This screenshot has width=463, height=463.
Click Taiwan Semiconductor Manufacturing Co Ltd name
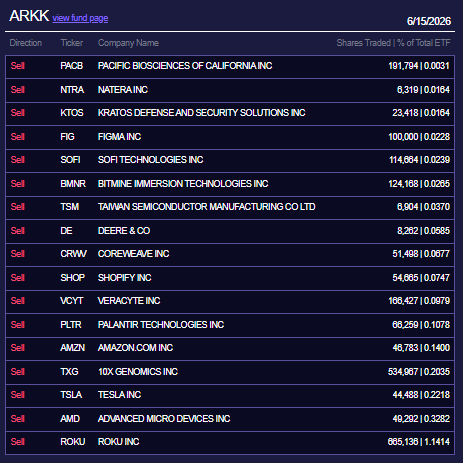[x=206, y=207]
